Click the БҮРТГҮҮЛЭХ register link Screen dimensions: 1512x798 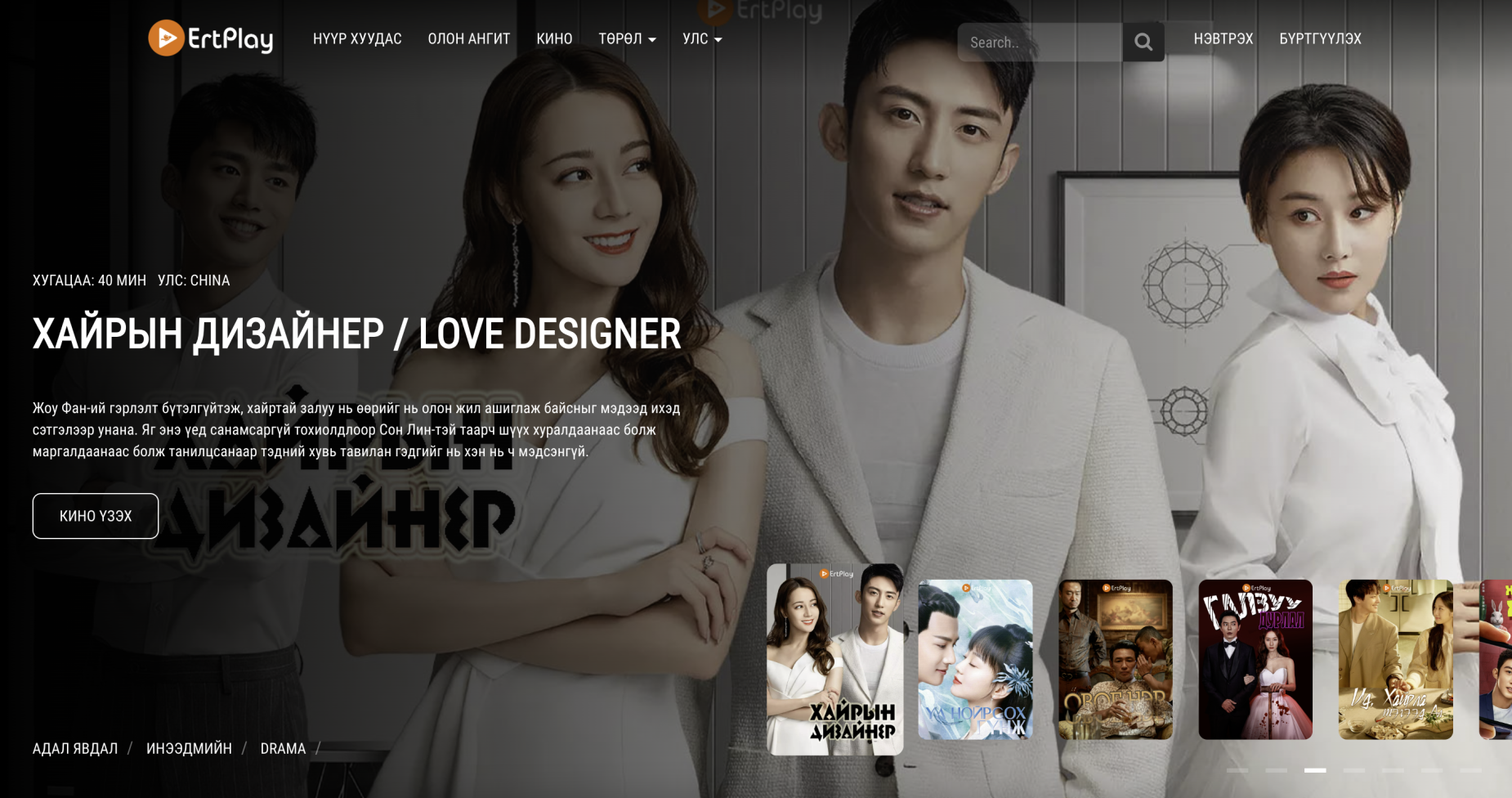click(1320, 39)
